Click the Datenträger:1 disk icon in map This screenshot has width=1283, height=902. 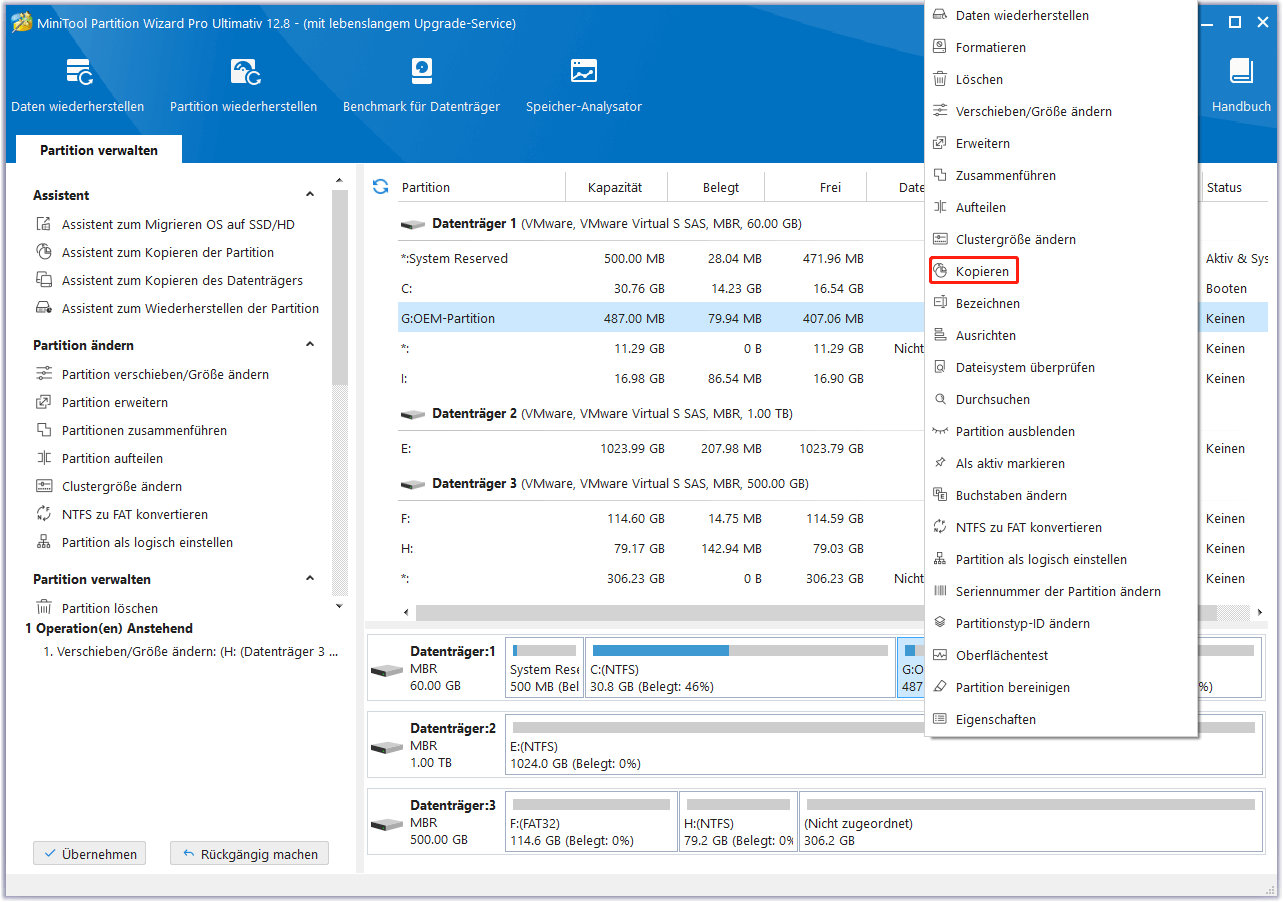pyautogui.click(x=386, y=669)
